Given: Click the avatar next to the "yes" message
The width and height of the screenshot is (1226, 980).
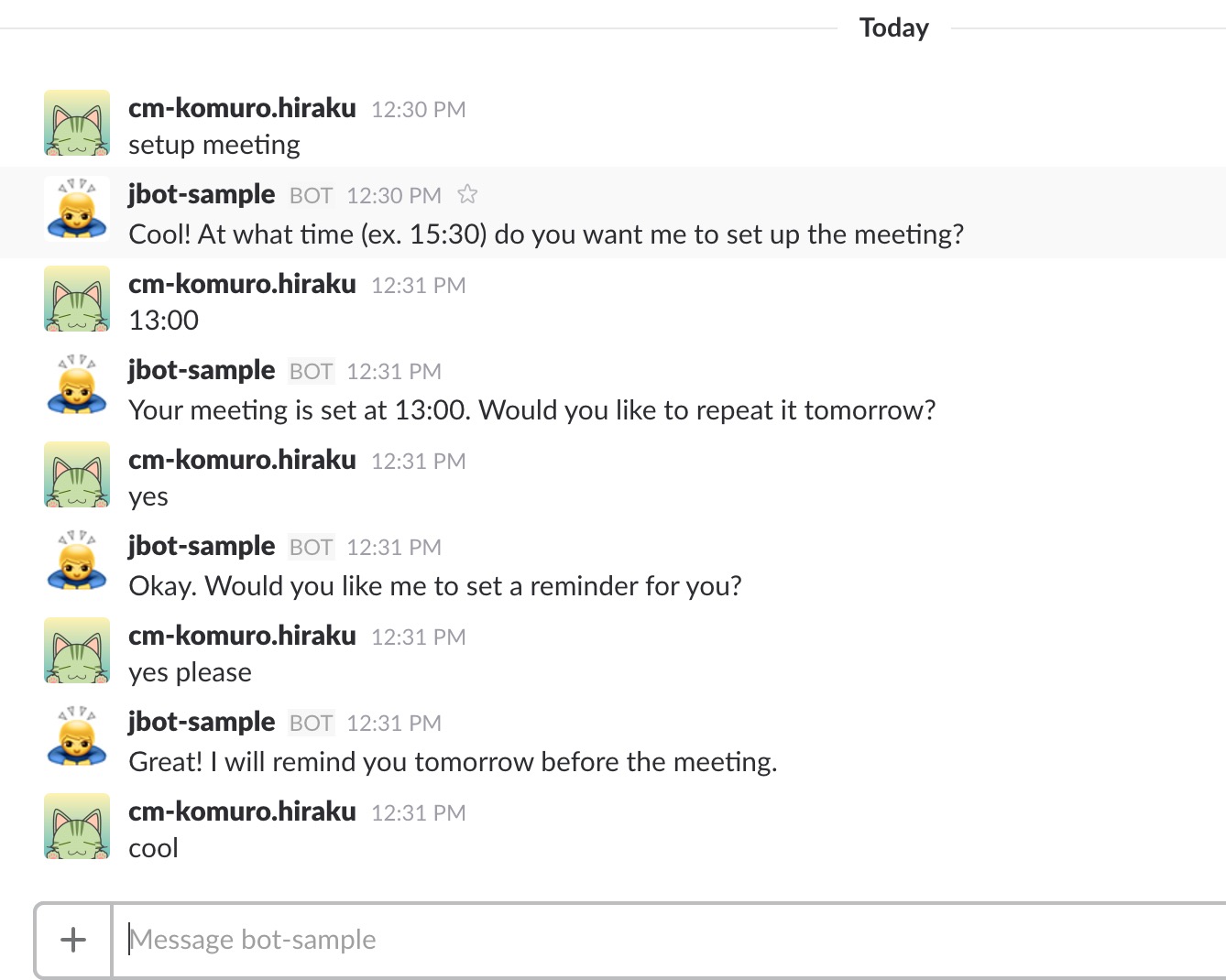Looking at the screenshot, I should [76, 474].
